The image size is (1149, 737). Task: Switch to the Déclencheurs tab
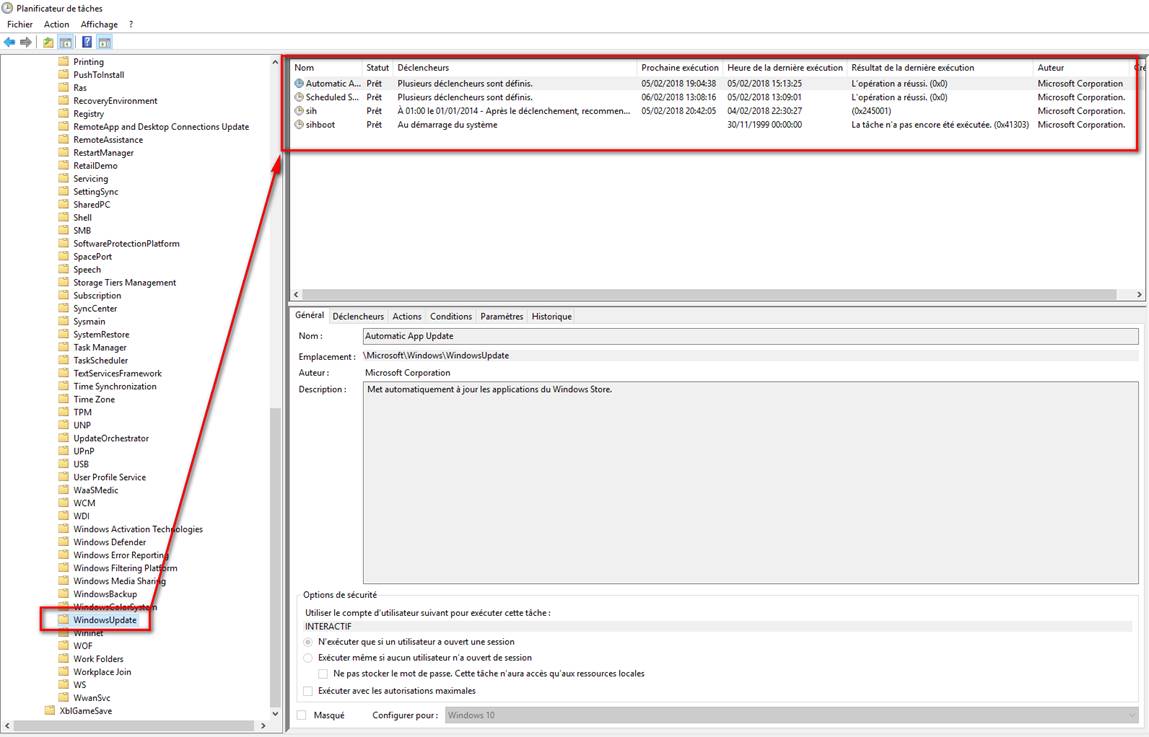pos(358,316)
